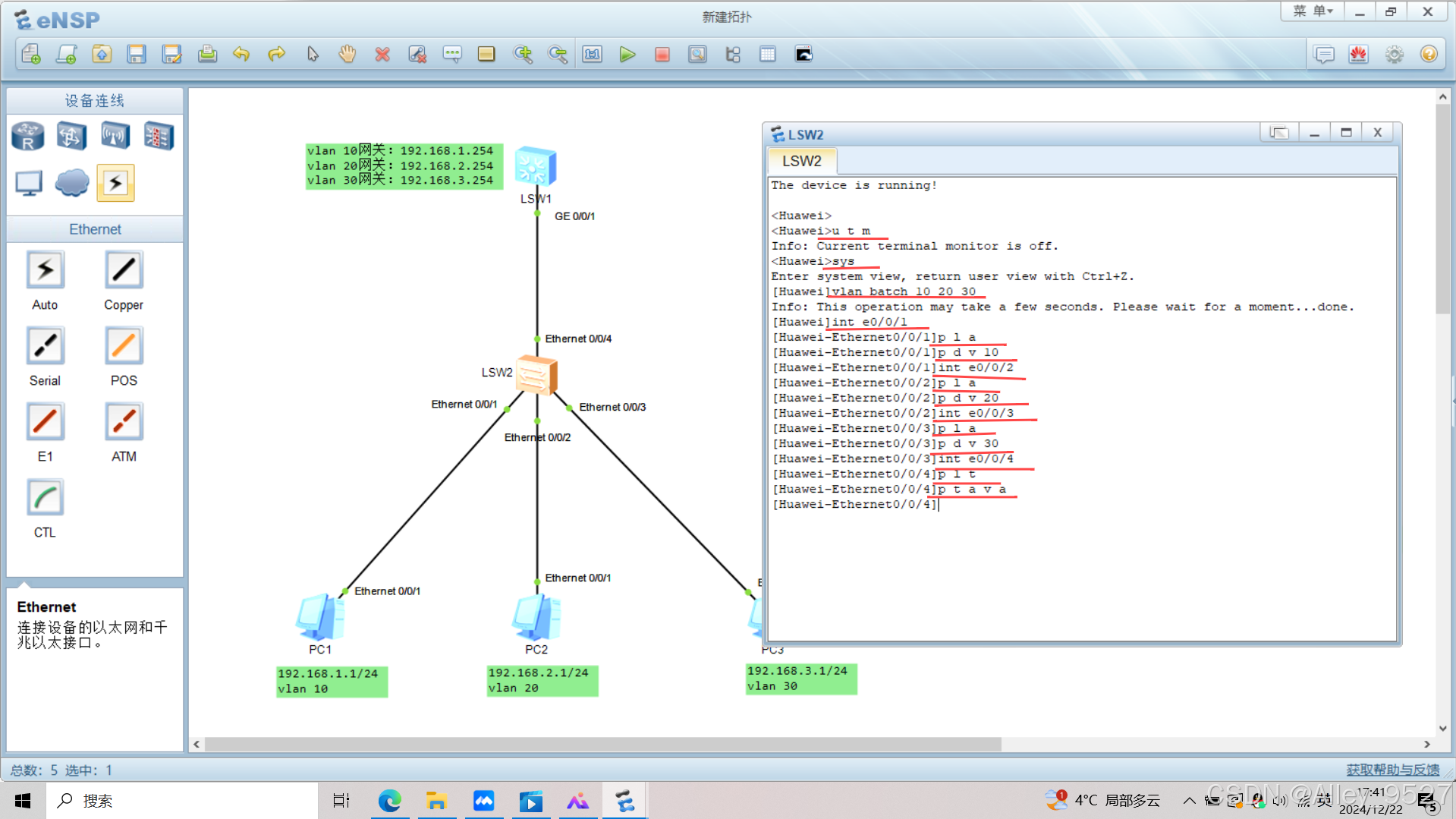Select the palette rectangle tool

[486, 54]
